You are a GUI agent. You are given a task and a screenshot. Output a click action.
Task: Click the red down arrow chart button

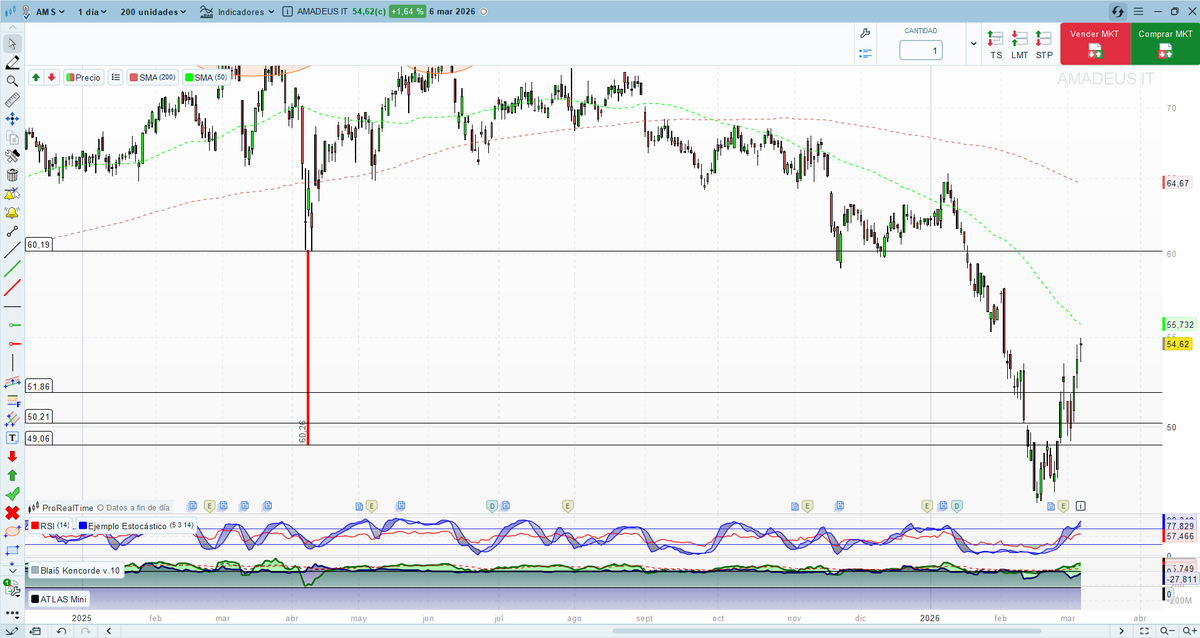click(x=50, y=77)
